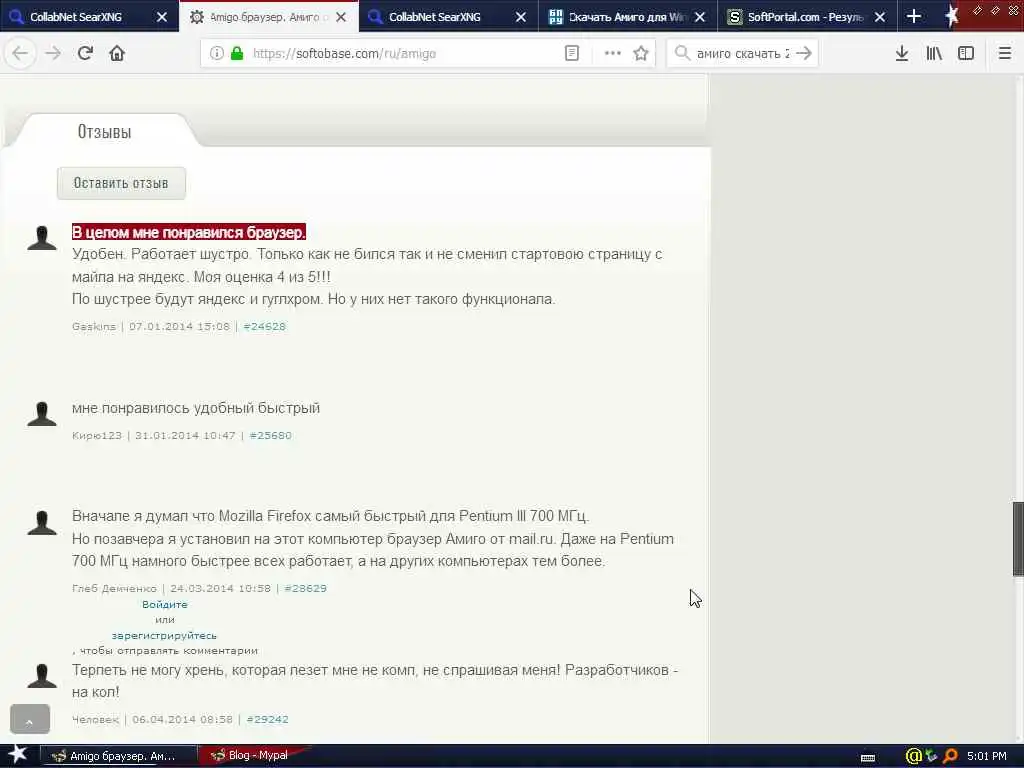This screenshot has width=1024, height=768.
Task: Open comment link #24628
Action: [264, 327]
